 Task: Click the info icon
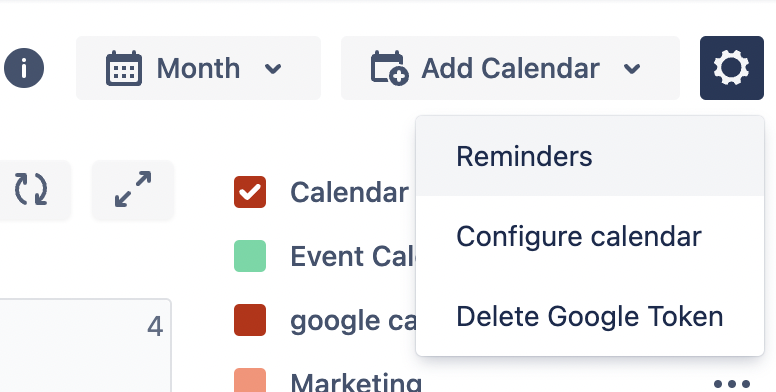tap(24, 68)
